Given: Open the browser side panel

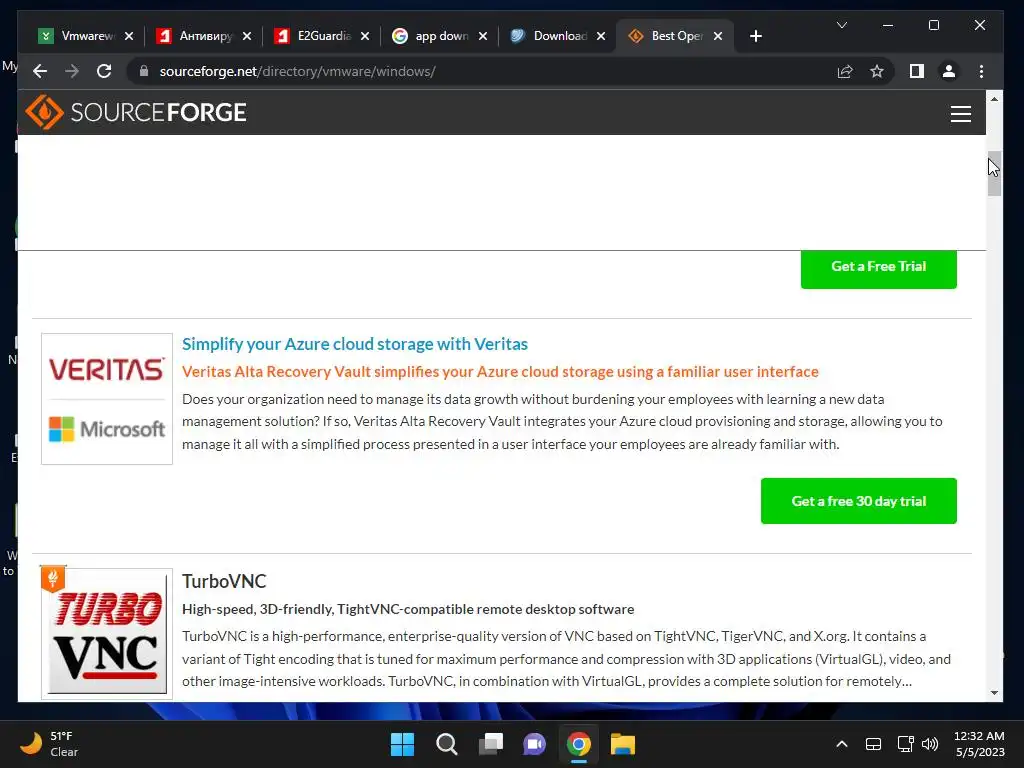Looking at the screenshot, I should [917, 71].
